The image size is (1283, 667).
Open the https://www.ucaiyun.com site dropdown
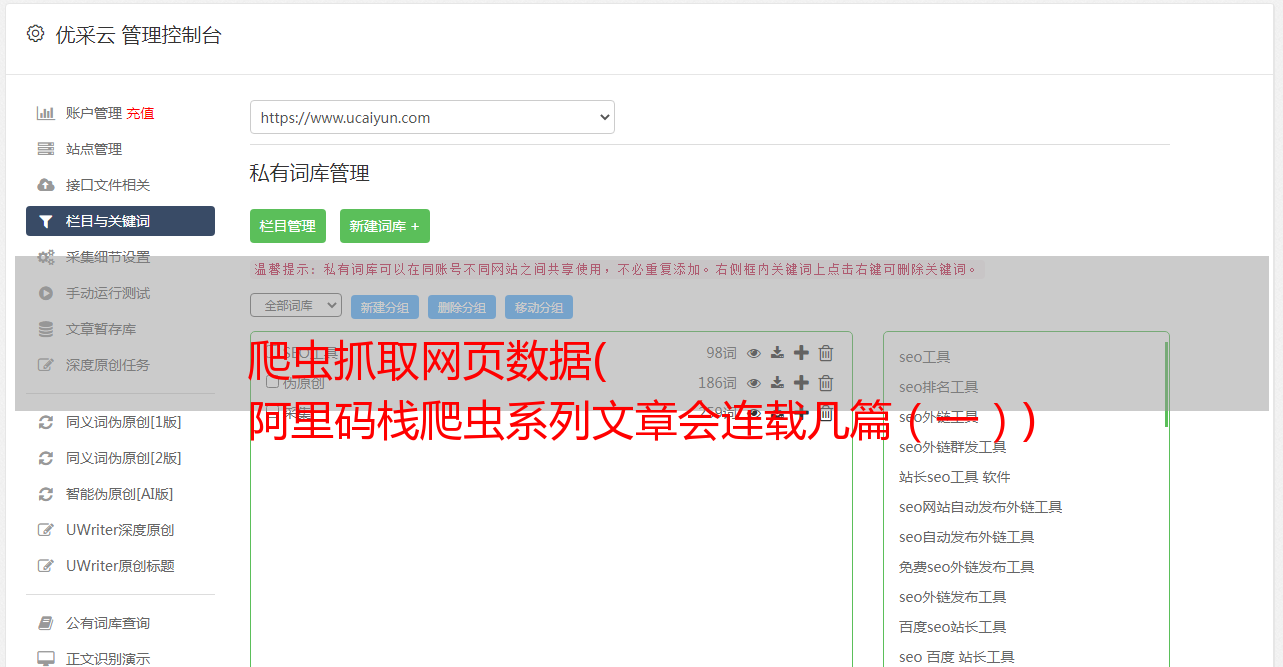point(432,117)
